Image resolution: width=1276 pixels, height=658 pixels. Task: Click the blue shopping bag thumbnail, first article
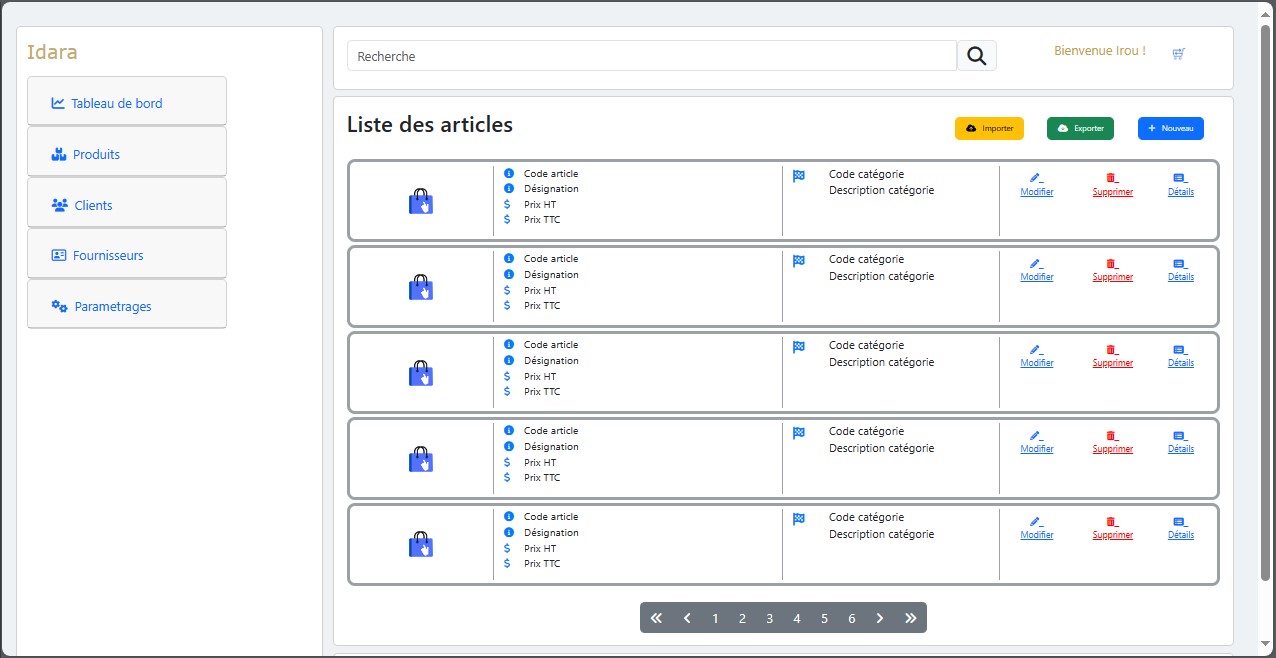click(421, 201)
